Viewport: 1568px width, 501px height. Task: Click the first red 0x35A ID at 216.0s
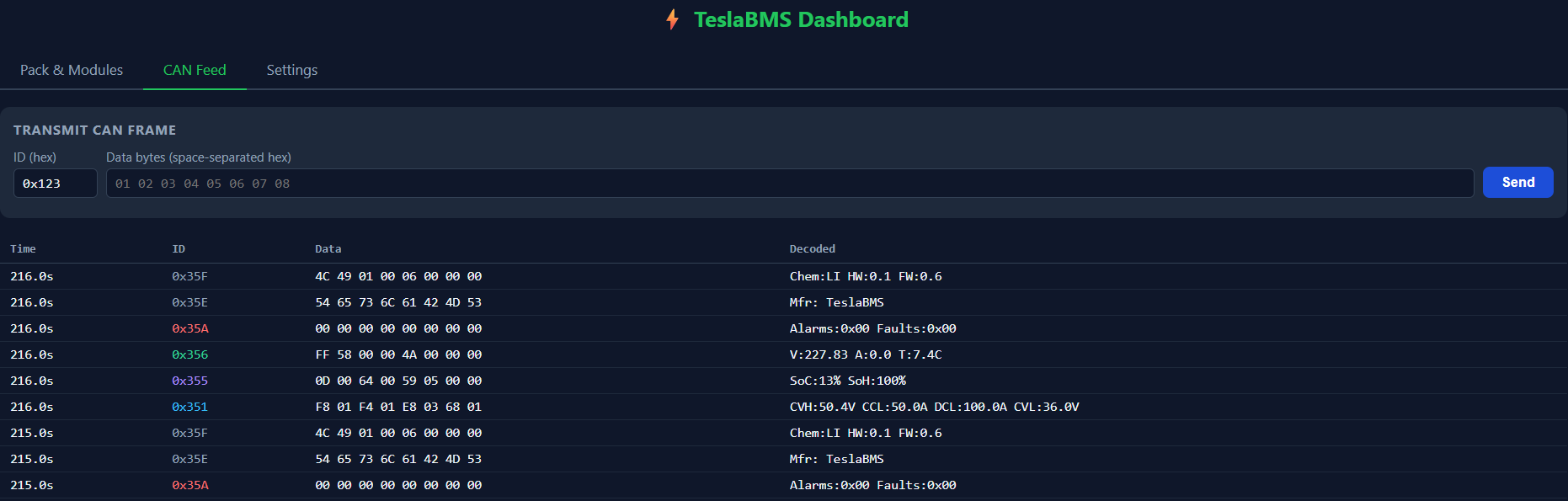point(189,328)
